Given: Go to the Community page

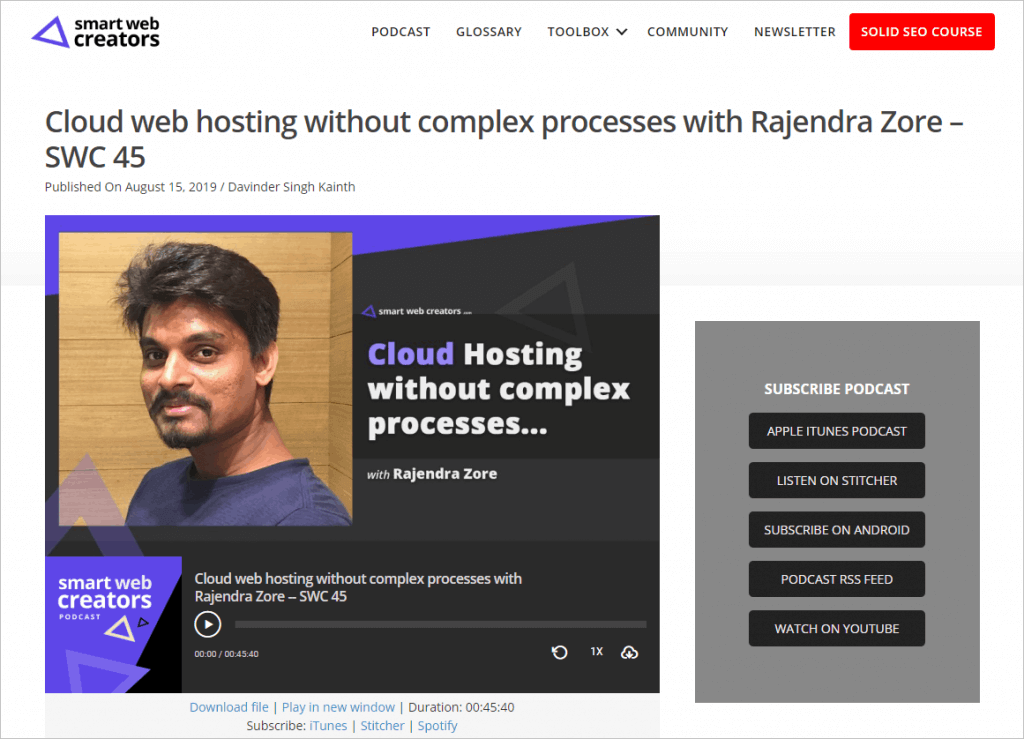Looking at the screenshot, I should coord(687,32).
